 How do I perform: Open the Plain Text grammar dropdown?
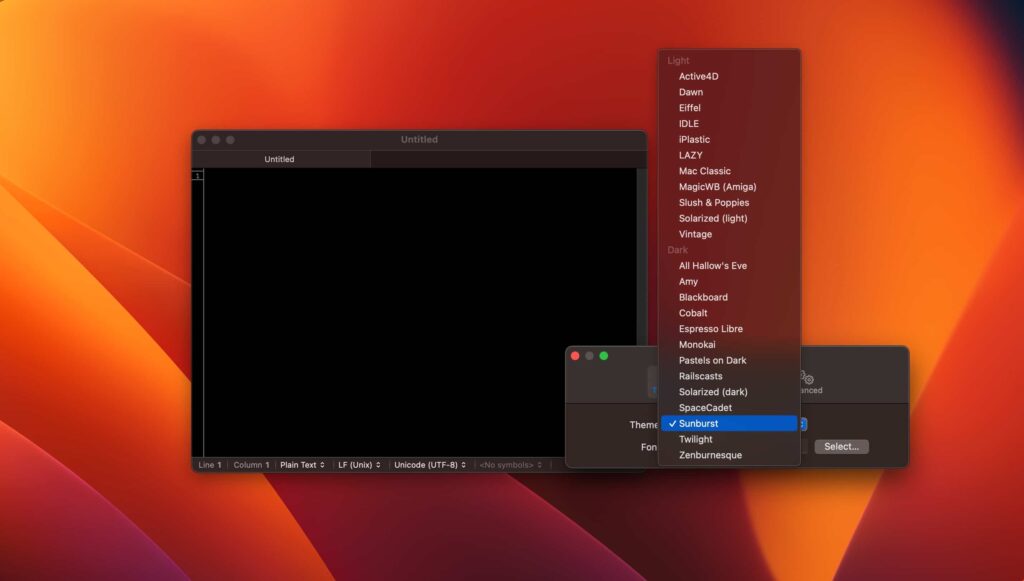point(302,464)
